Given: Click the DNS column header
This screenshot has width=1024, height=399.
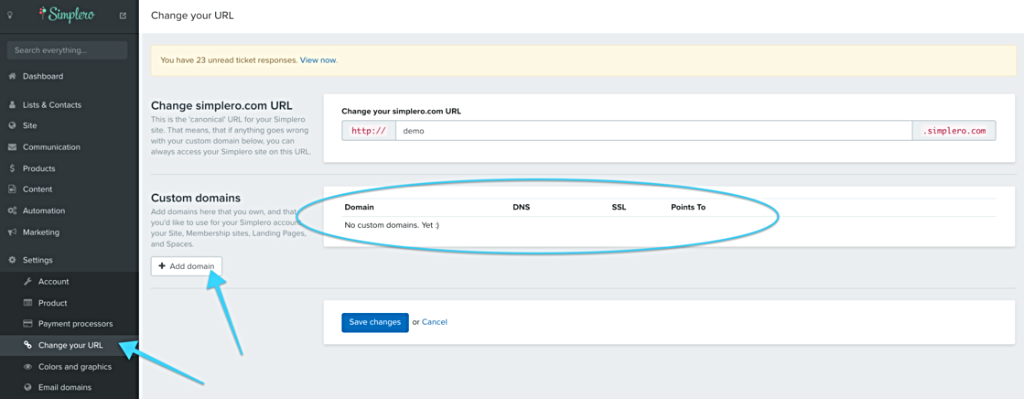Looking at the screenshot, I should [521, 208].
